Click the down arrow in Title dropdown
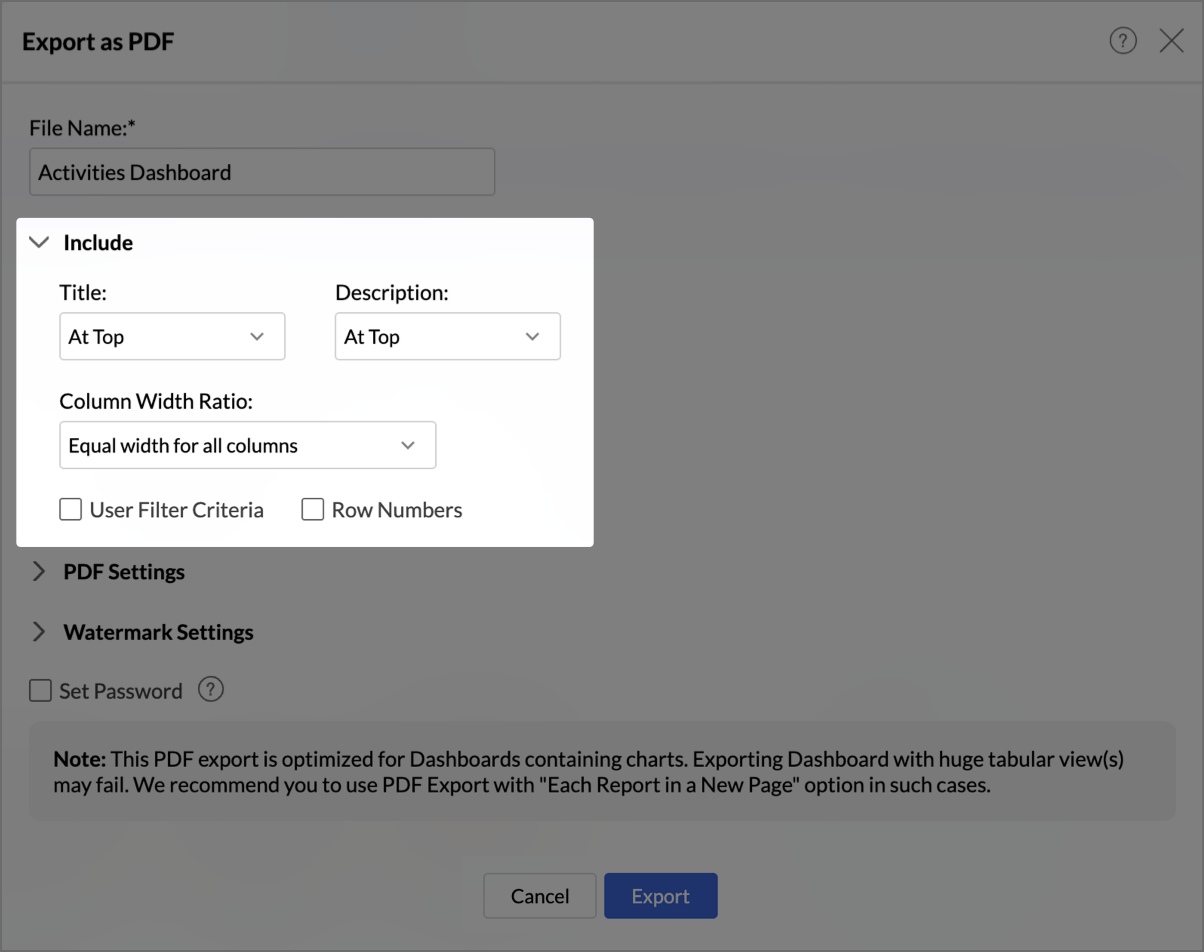Image resolution: width=1204 pixels, height=952 pixels. [257, 337]
